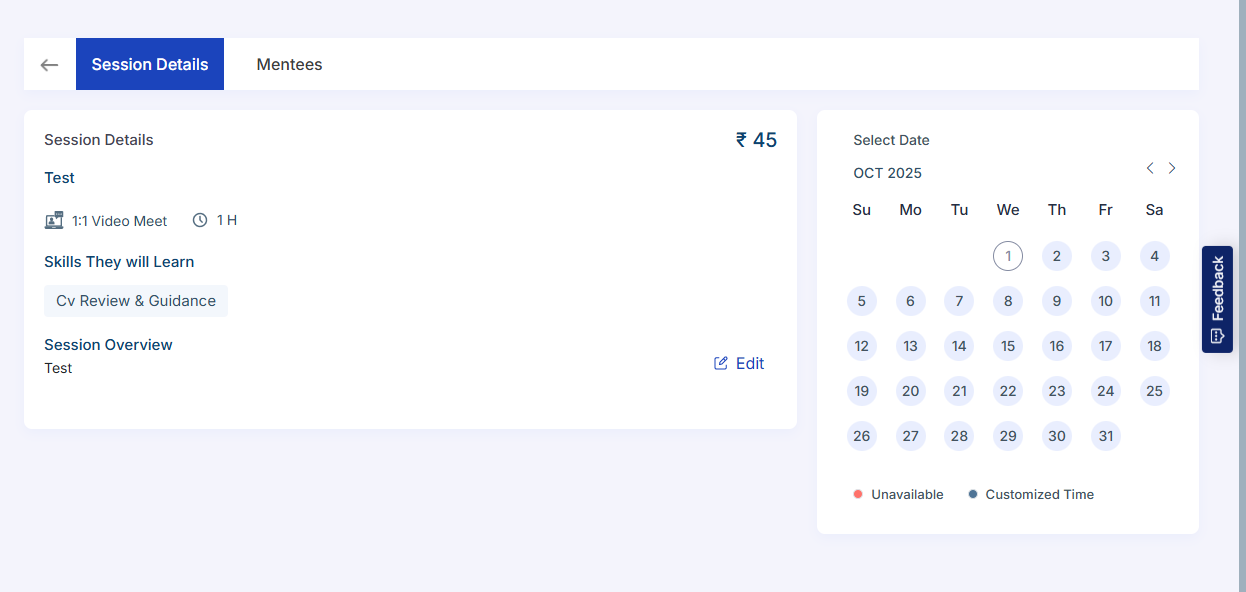Go to next month in calendar
Image resolution: width=1246 pixels, height=592 pixels.
(1172, 168)
